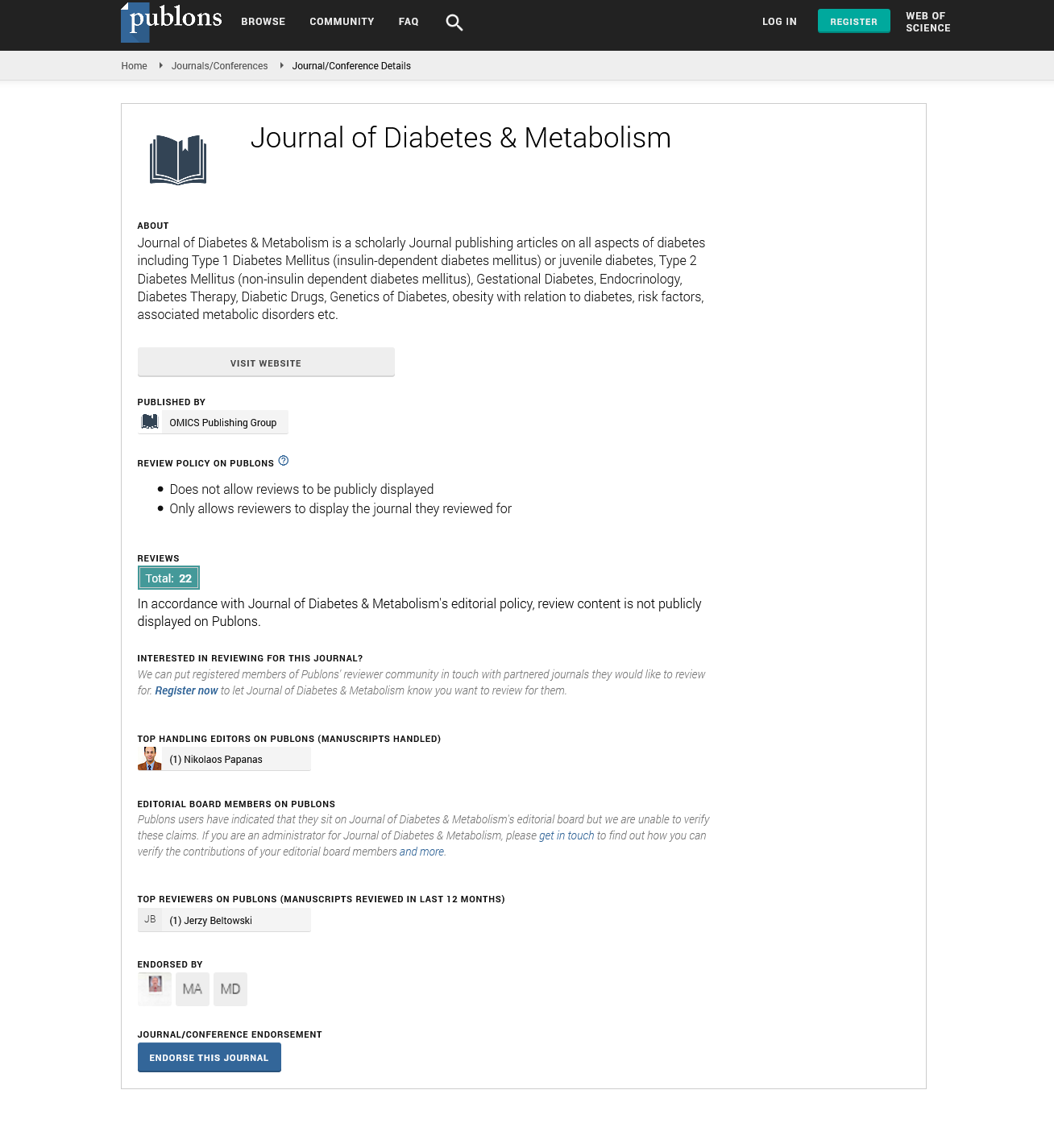Click Journal/Conference Details breadcrumb
The image size is (1054, 1148).
pos(351,66)
